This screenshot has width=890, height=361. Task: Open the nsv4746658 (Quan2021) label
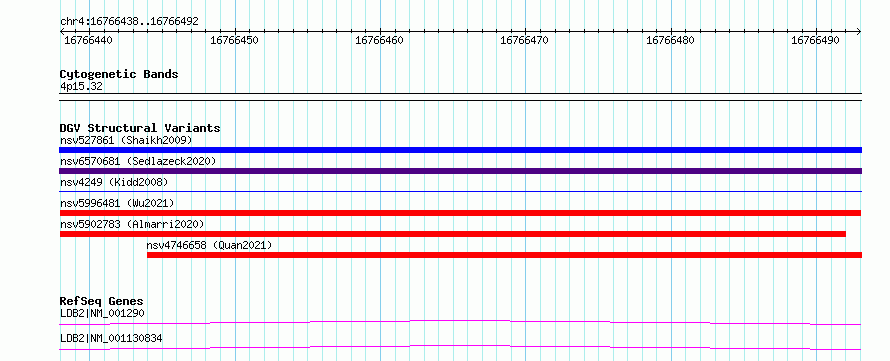click(209, 245)
